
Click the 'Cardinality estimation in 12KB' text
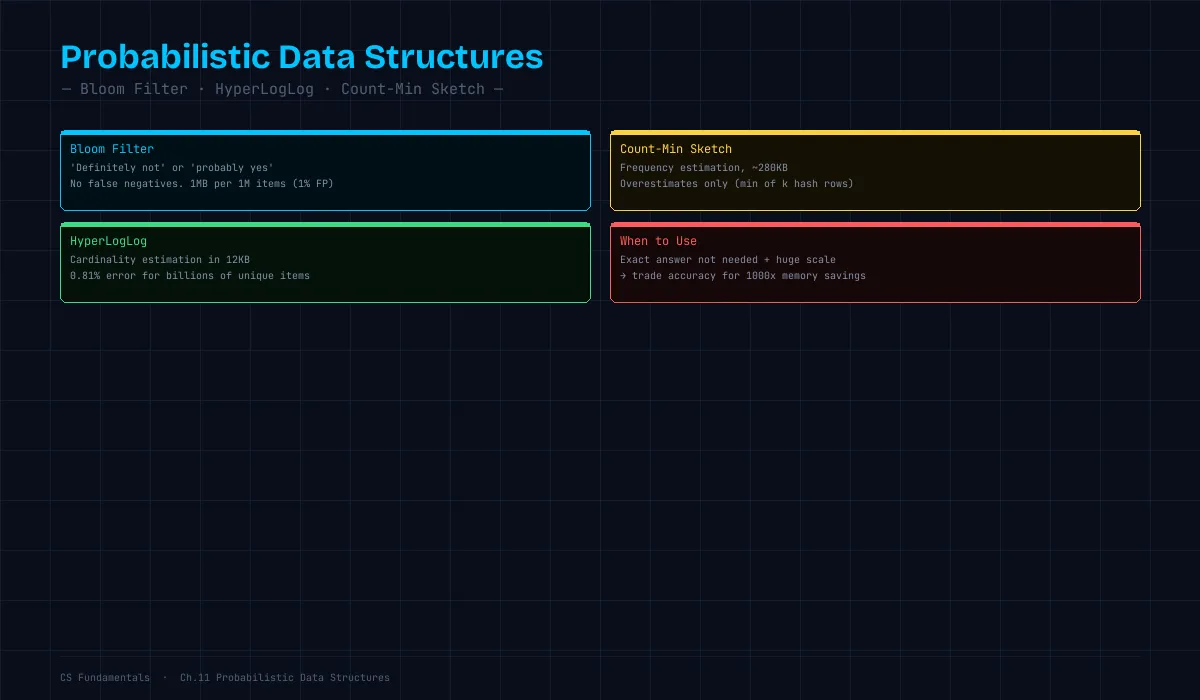pos(160,260)
